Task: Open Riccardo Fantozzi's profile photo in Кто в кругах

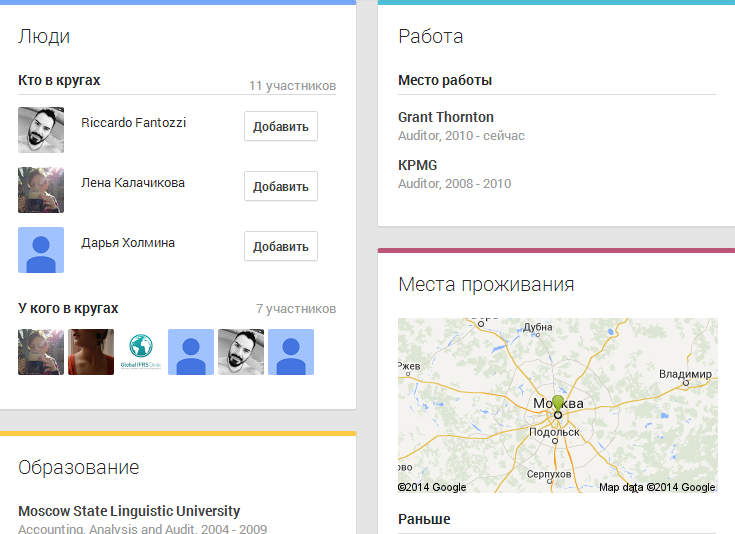Action: pos(41,130)
